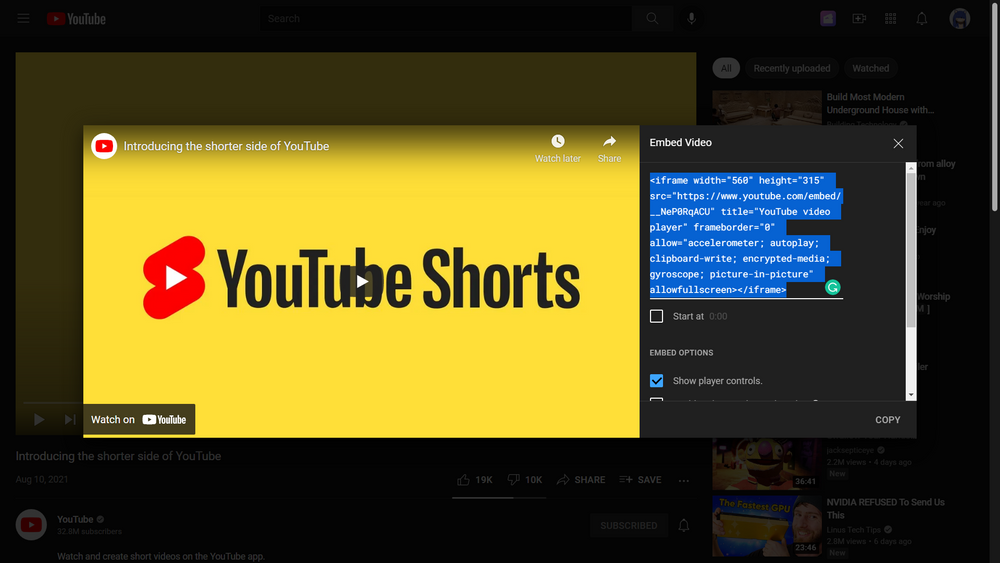The width and height of the screenshot is (1000, 563).
Task: Click the YouTube home logo
Action: 77,18
